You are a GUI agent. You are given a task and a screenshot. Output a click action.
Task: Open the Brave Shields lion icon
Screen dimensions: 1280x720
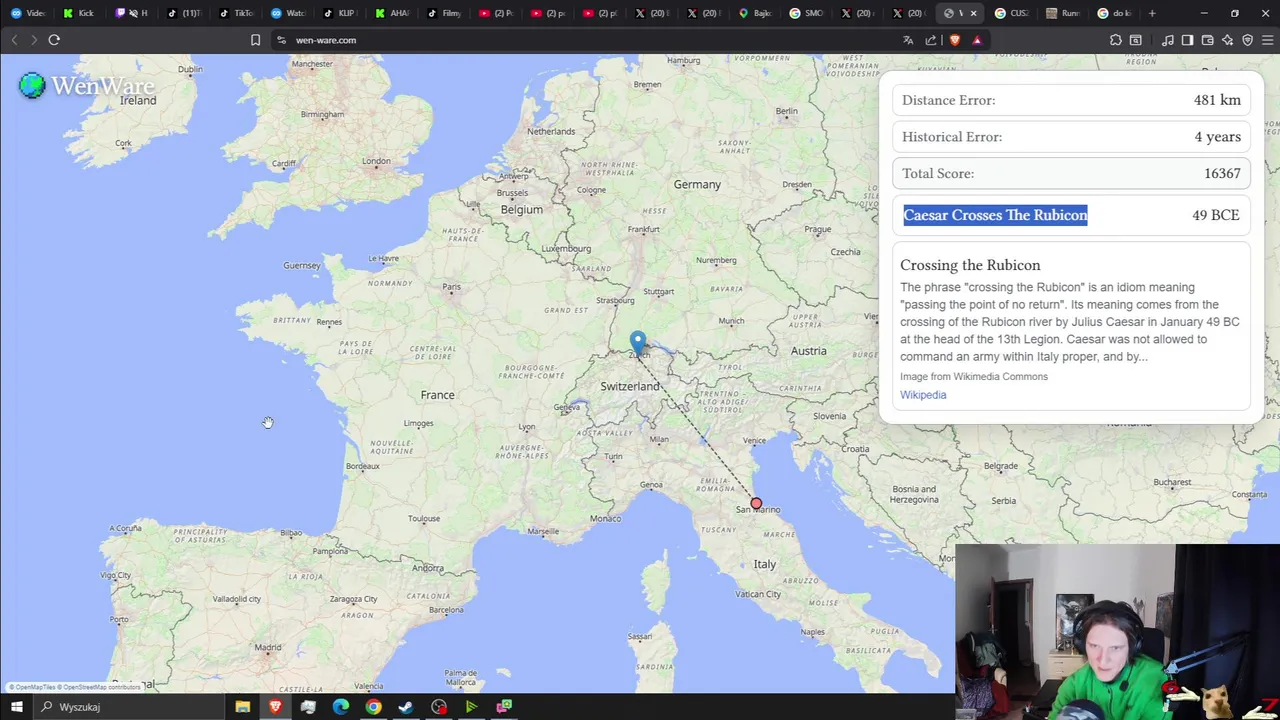click(x=954, y=40)
